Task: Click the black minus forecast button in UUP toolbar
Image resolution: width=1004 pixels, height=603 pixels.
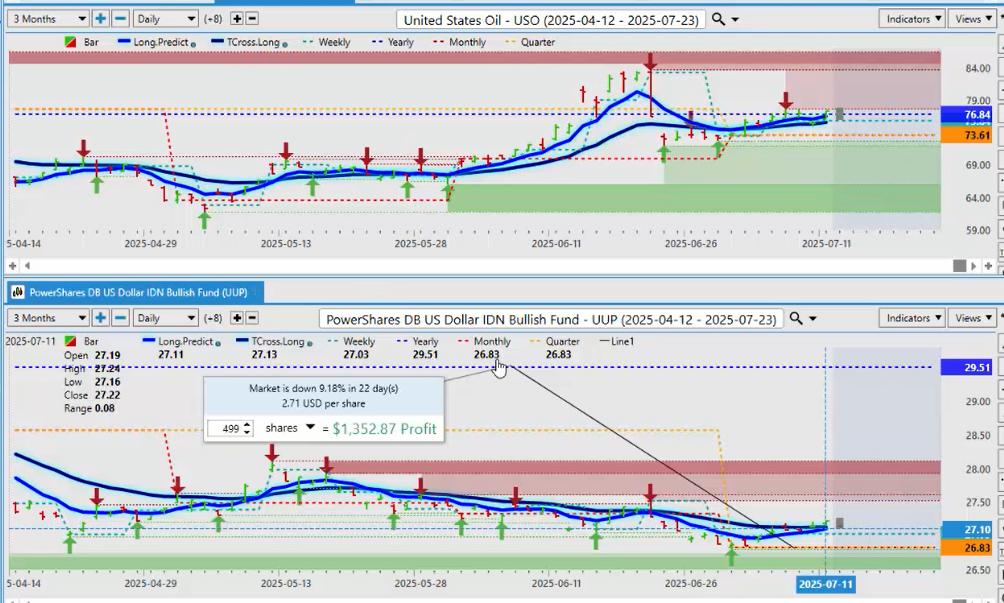Action: [x=251, y=318]
